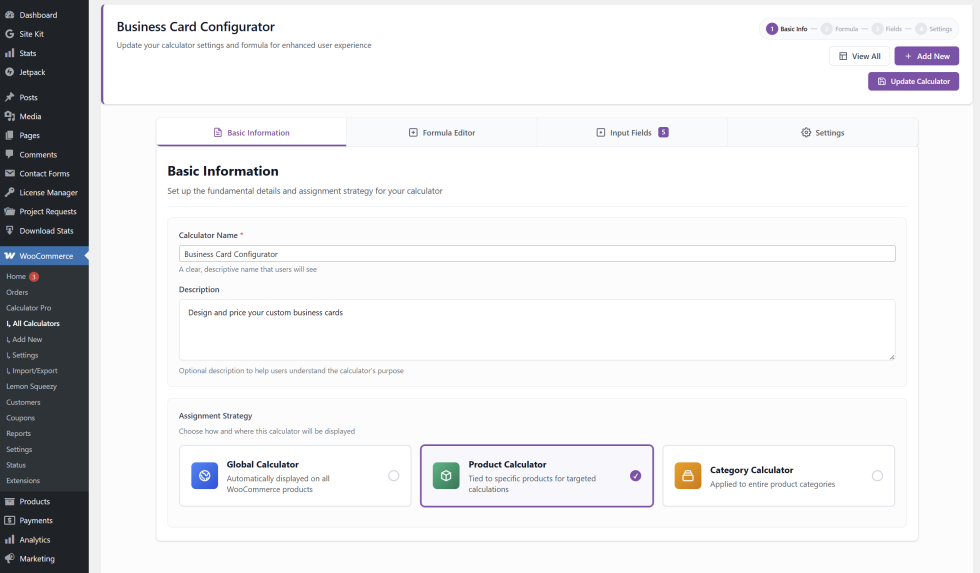This screenshot has height=573, width=980.
Task: Click the Site Kit Google icon
Action: pos(9,34)
